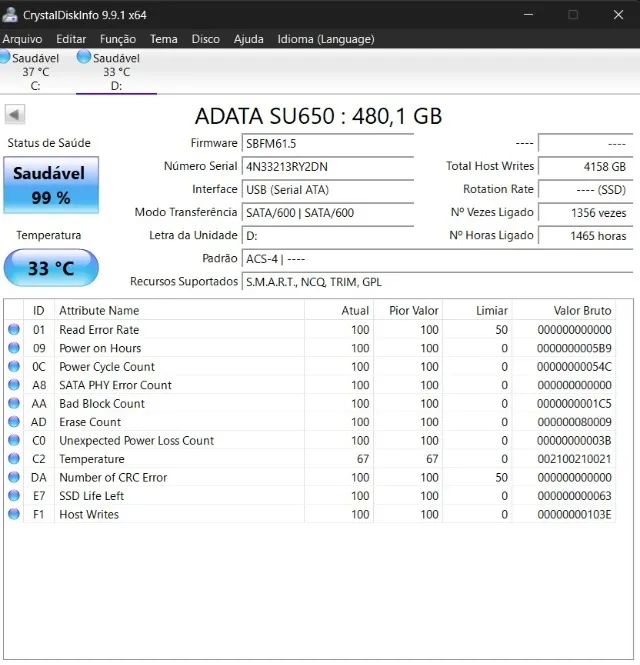
Task: Click the status orb for Read Error Rate
Action: pyautogui.click(x=14, y=330)
